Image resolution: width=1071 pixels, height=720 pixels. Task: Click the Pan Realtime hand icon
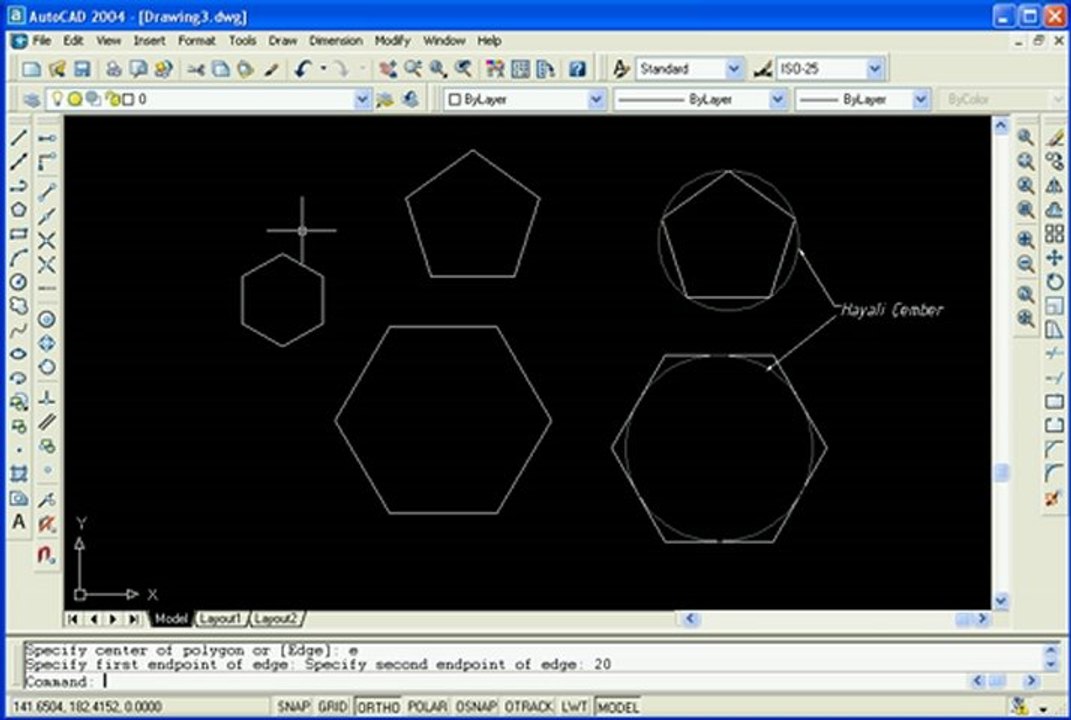click(388, 69)
